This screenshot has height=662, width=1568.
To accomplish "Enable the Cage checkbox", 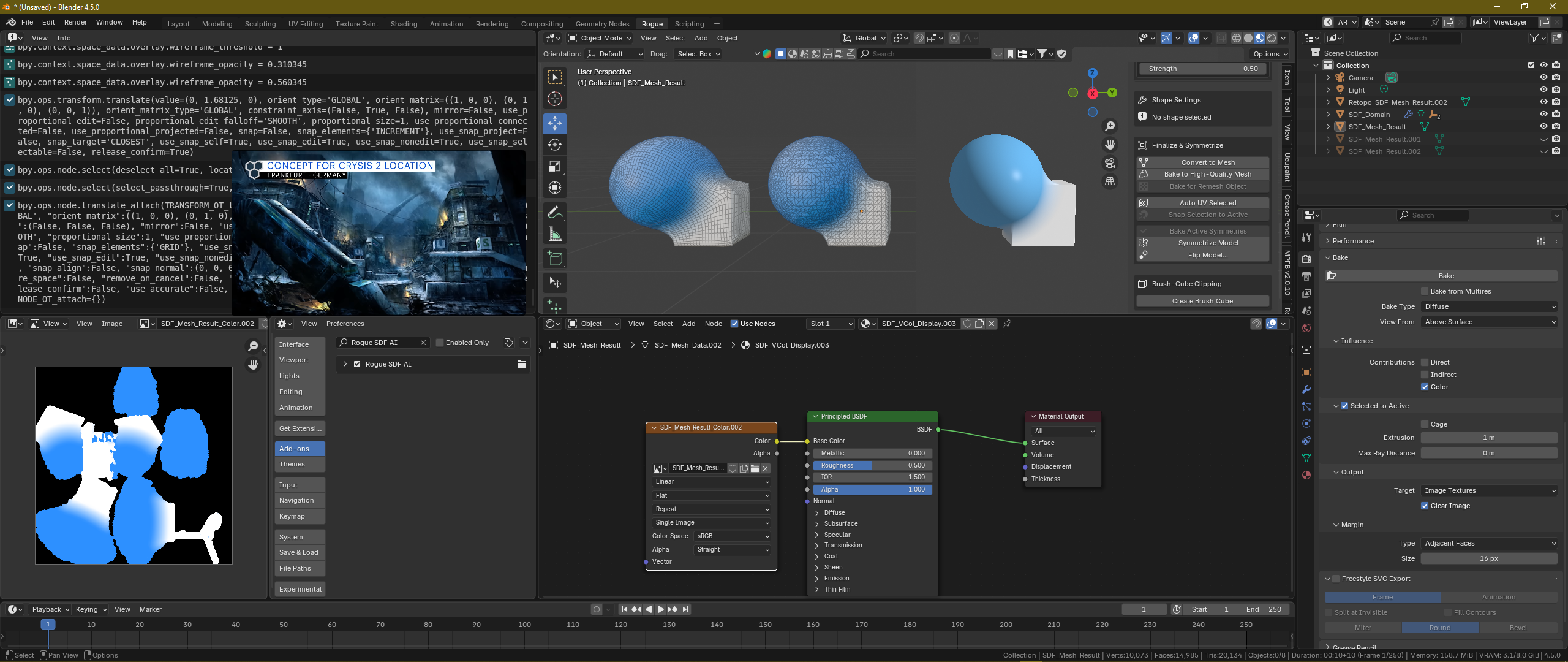I will coord(1425,424).
